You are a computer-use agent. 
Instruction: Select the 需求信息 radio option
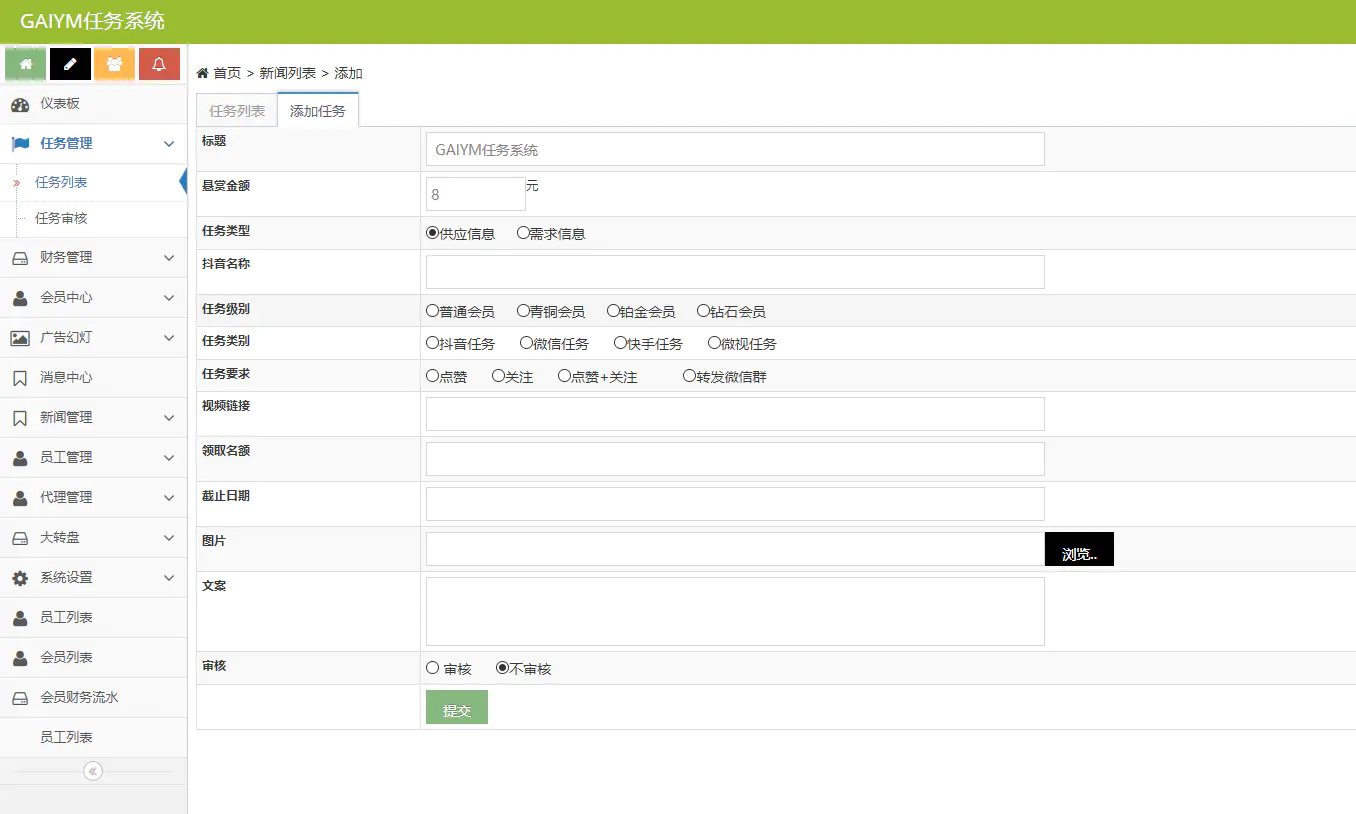[523, 233]
